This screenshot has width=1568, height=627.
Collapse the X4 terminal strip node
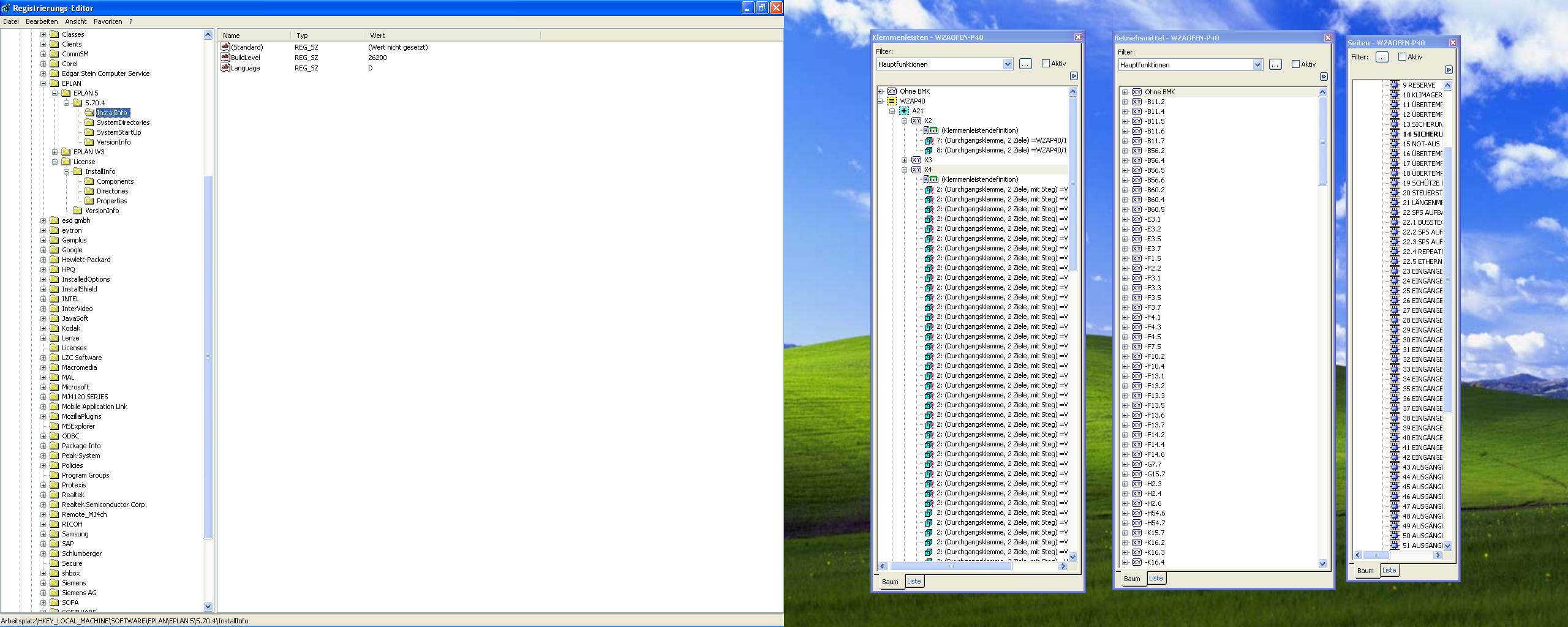point(904,170)
